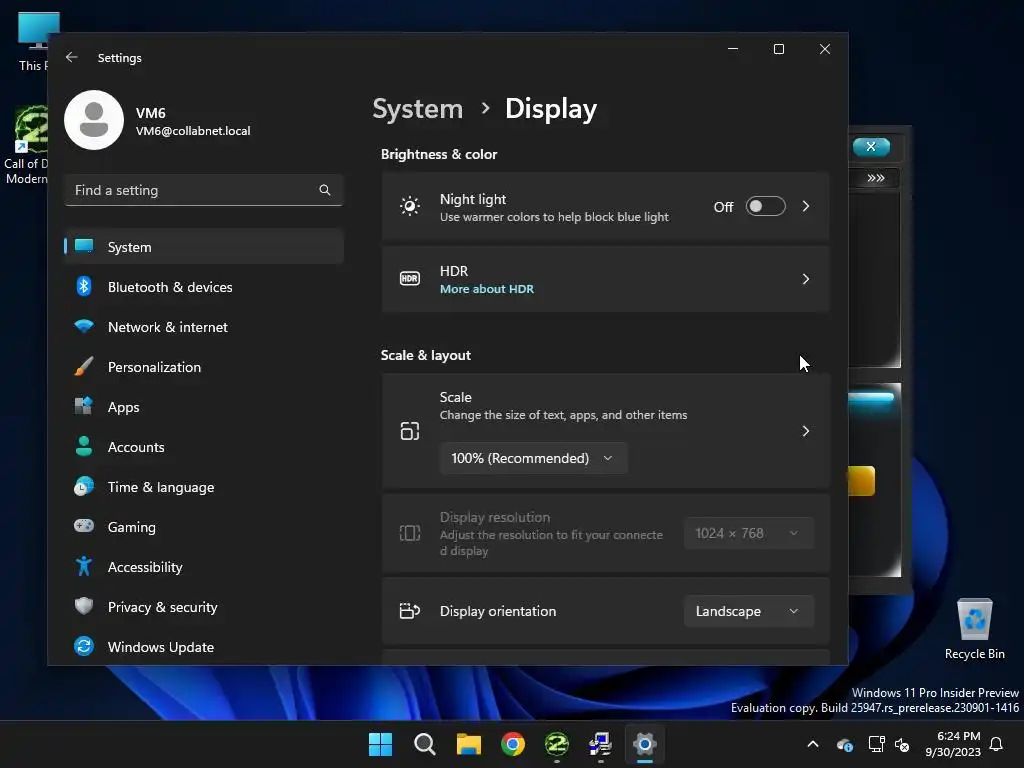
Task: Open the Display resolution 1024 × 768 dropdown
Action: coord(748,533)
